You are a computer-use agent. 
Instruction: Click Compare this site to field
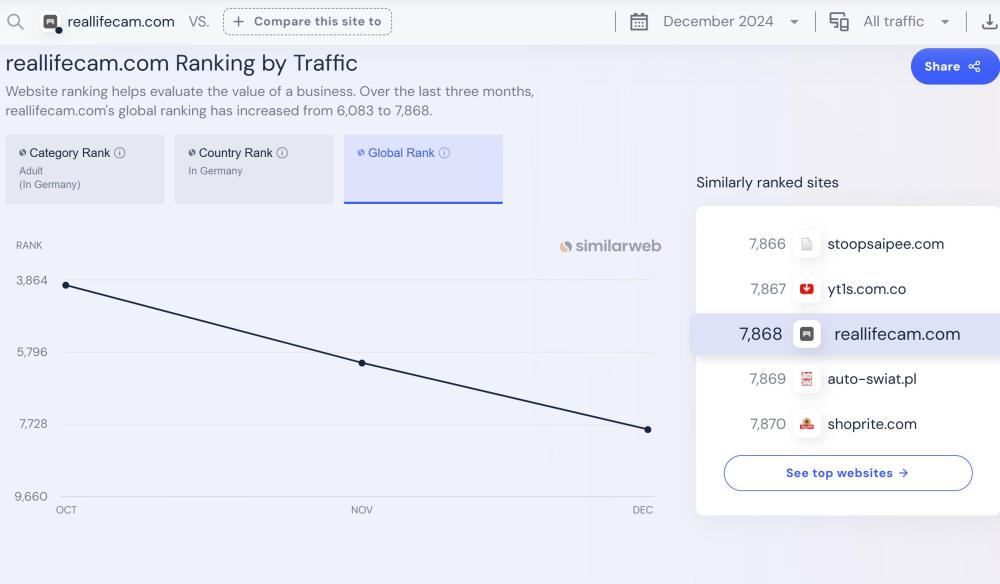(307, 21)
